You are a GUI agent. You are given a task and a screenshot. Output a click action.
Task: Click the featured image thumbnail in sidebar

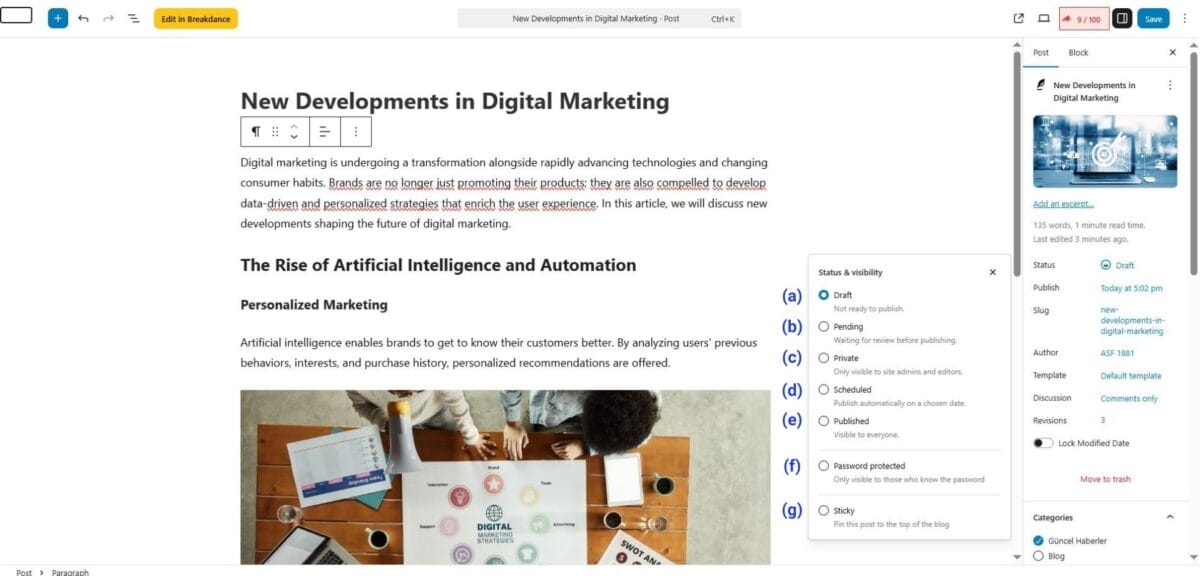[x=1104, y=151]
